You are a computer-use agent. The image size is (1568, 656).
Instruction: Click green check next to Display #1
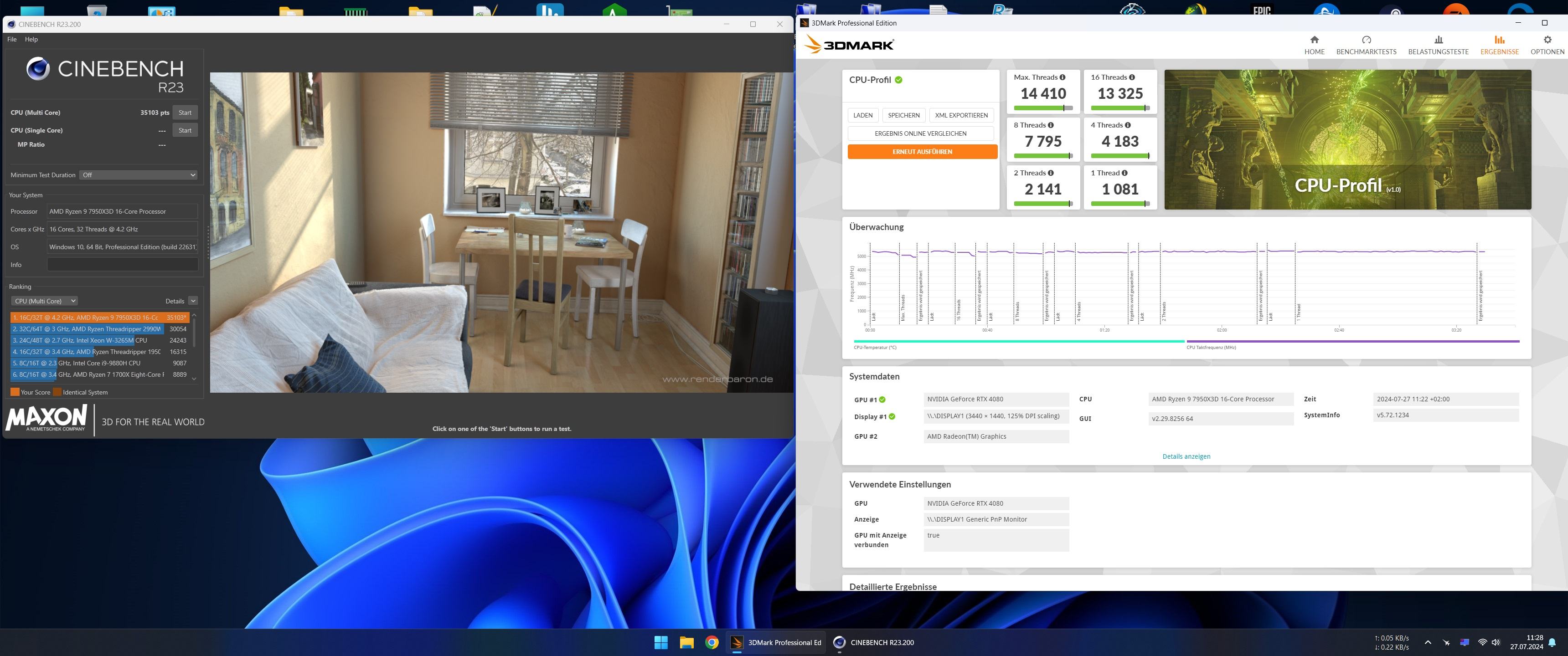(x=892, y=417)
